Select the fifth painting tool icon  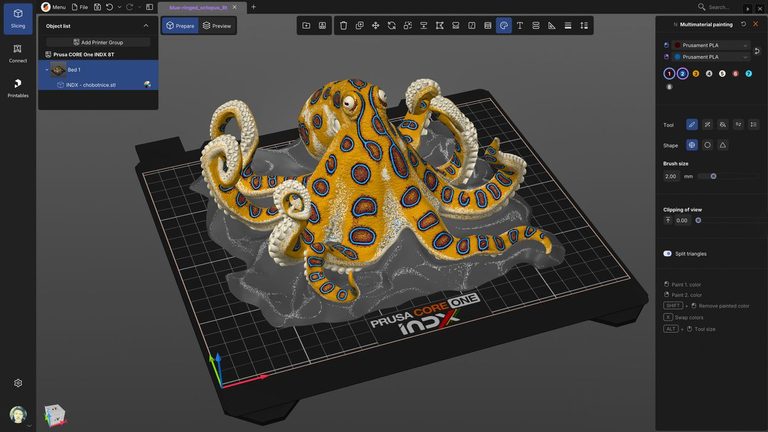pyautogui.click(x=753, y=124)
